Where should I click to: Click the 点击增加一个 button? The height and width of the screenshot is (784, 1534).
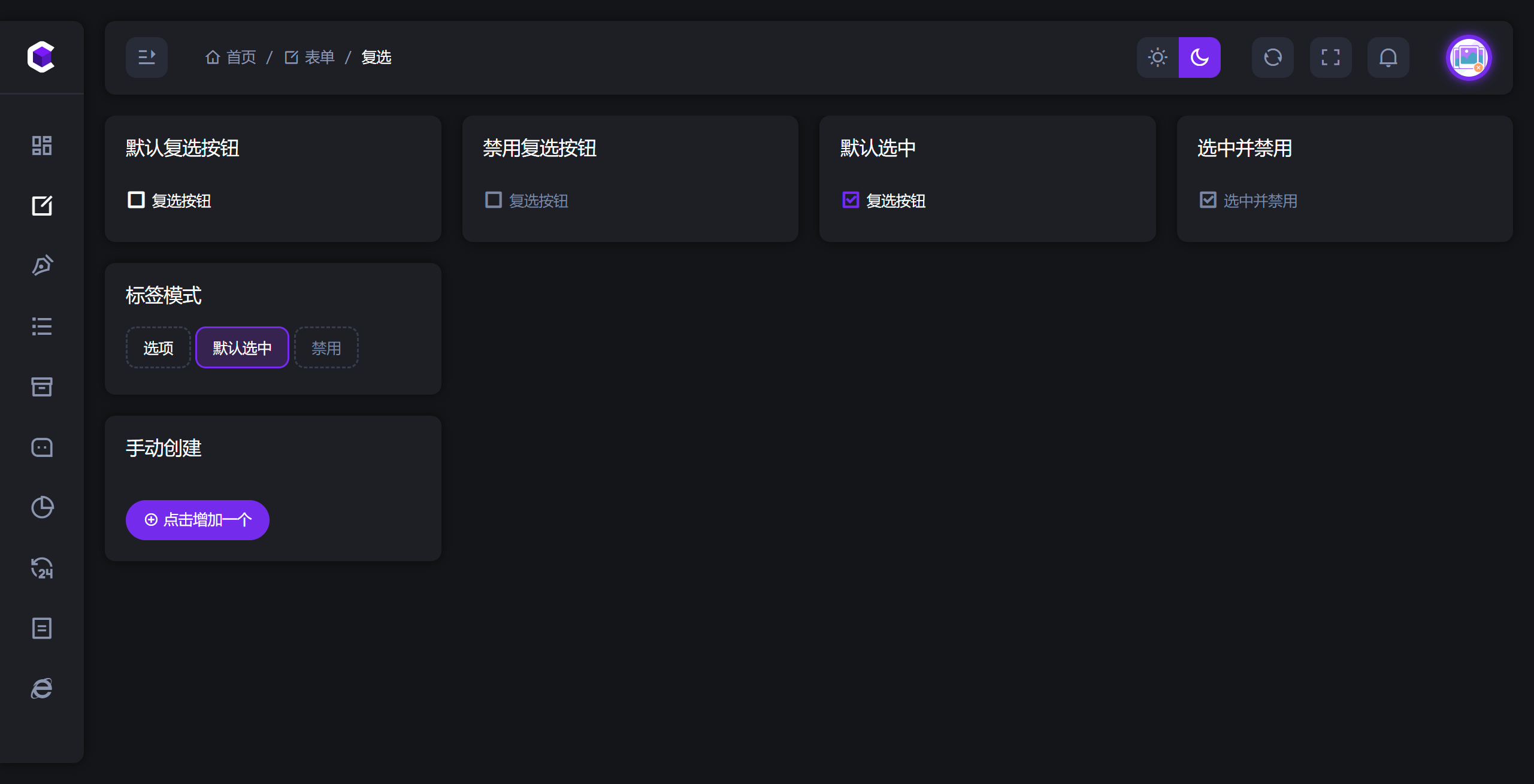pyautogui.click(x=198, y=520)
